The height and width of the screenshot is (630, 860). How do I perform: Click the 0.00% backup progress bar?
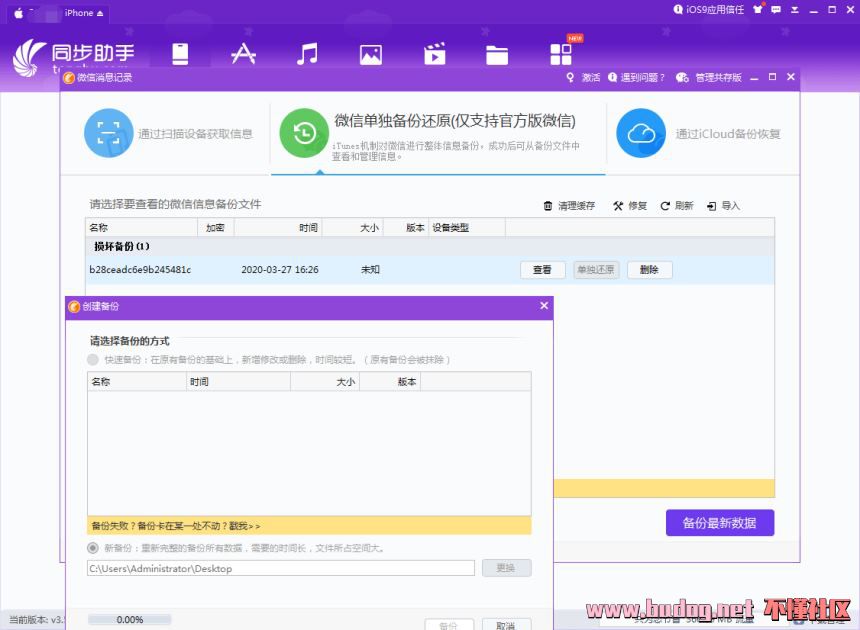tap(130, 620)
